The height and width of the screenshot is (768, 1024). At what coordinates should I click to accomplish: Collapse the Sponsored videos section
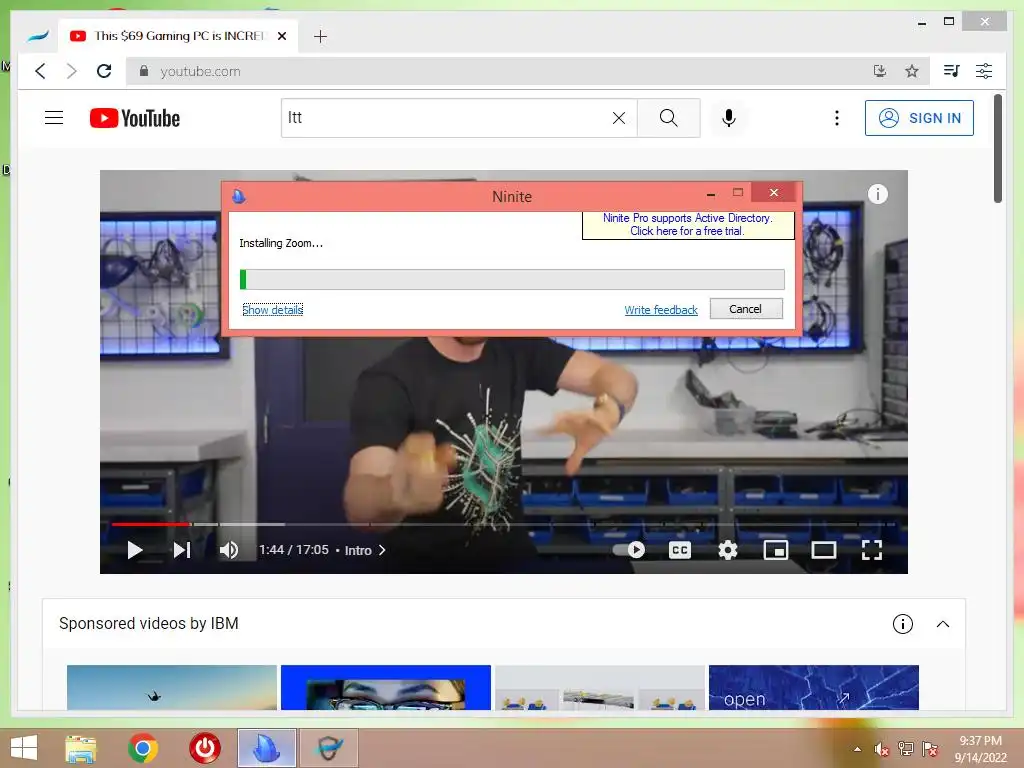pyautogui.click(x=942, y=624)
